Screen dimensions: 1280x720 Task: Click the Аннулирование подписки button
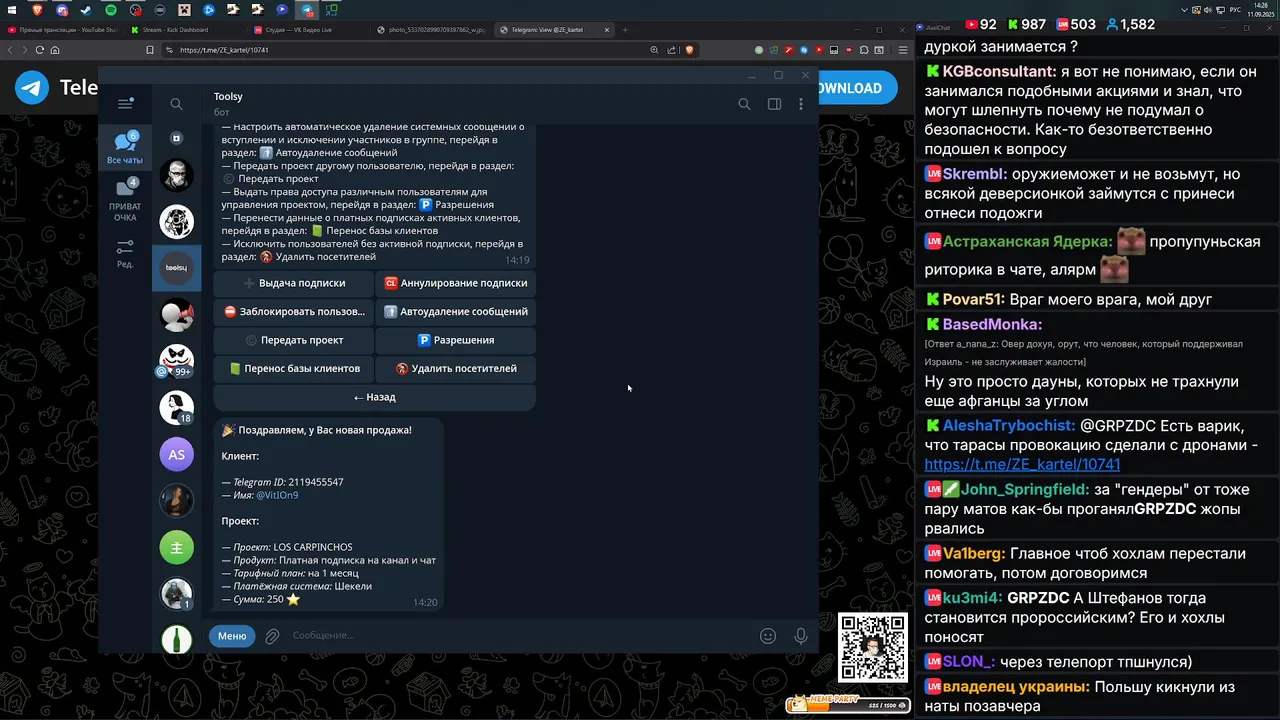pos(456,283)
